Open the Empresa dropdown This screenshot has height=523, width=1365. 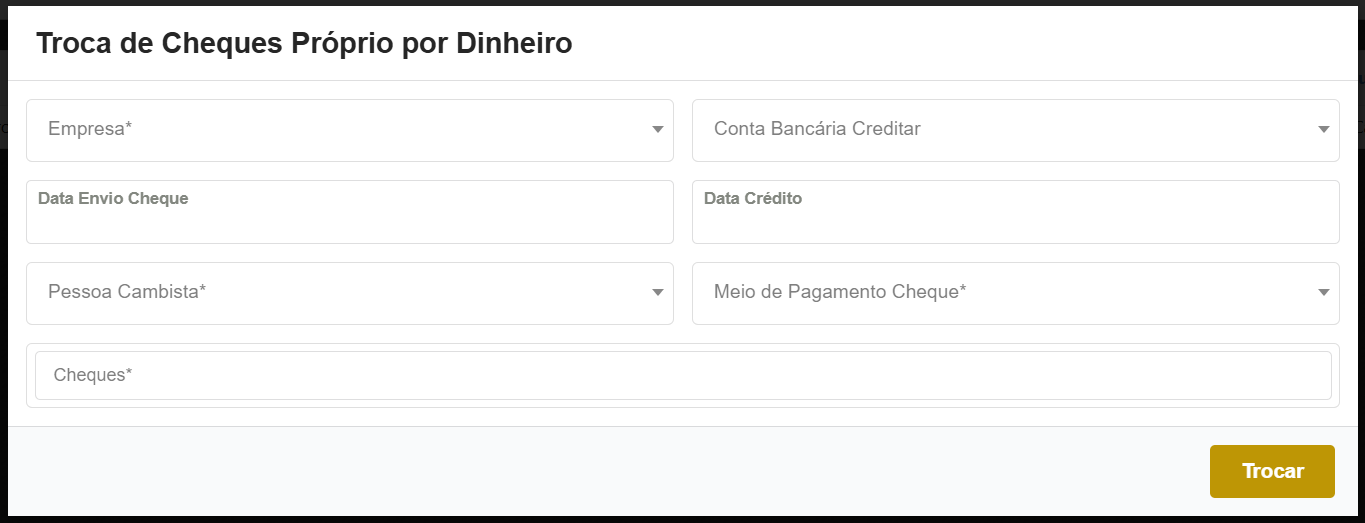[349, 130]
